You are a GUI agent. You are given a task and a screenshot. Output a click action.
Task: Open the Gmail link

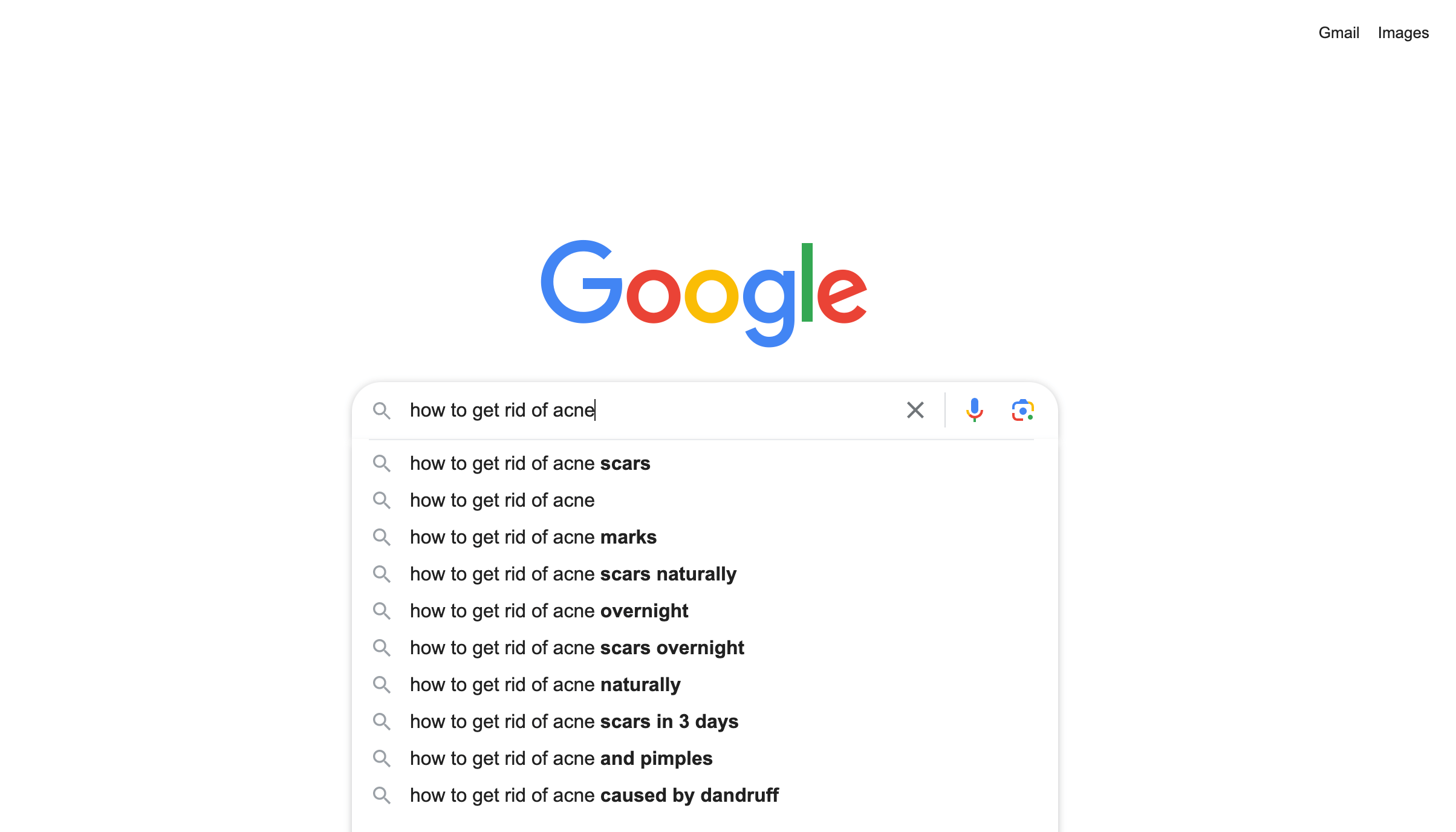[x=1339, y=33]
